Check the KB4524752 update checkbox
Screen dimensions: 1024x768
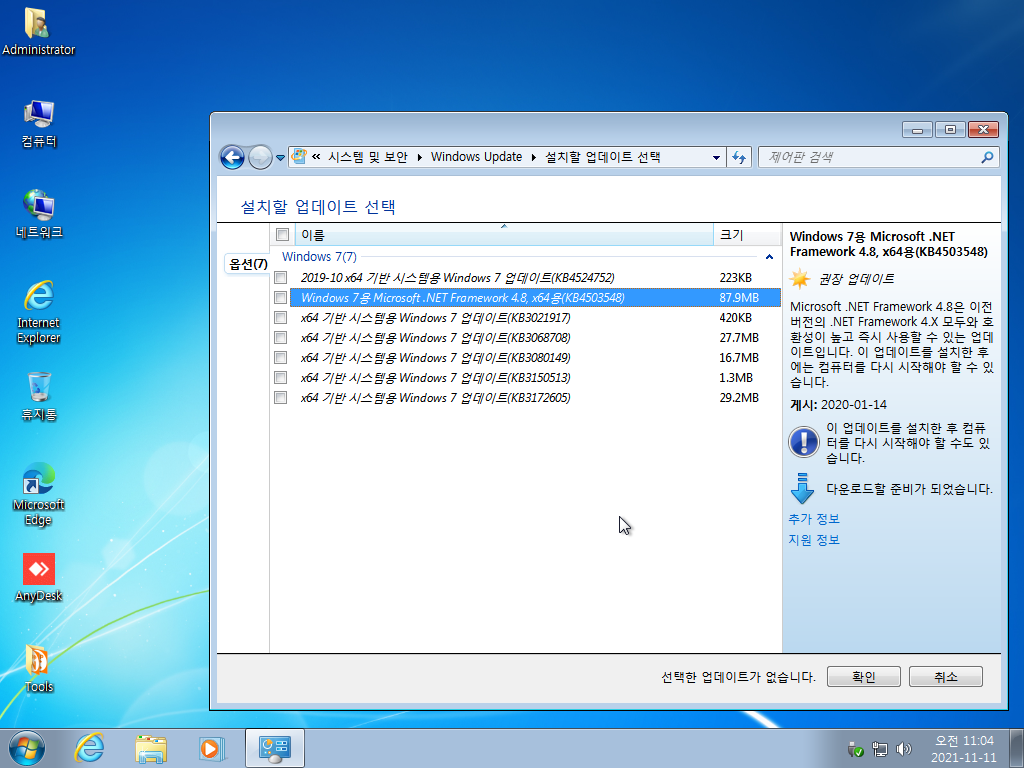[281, 278]
